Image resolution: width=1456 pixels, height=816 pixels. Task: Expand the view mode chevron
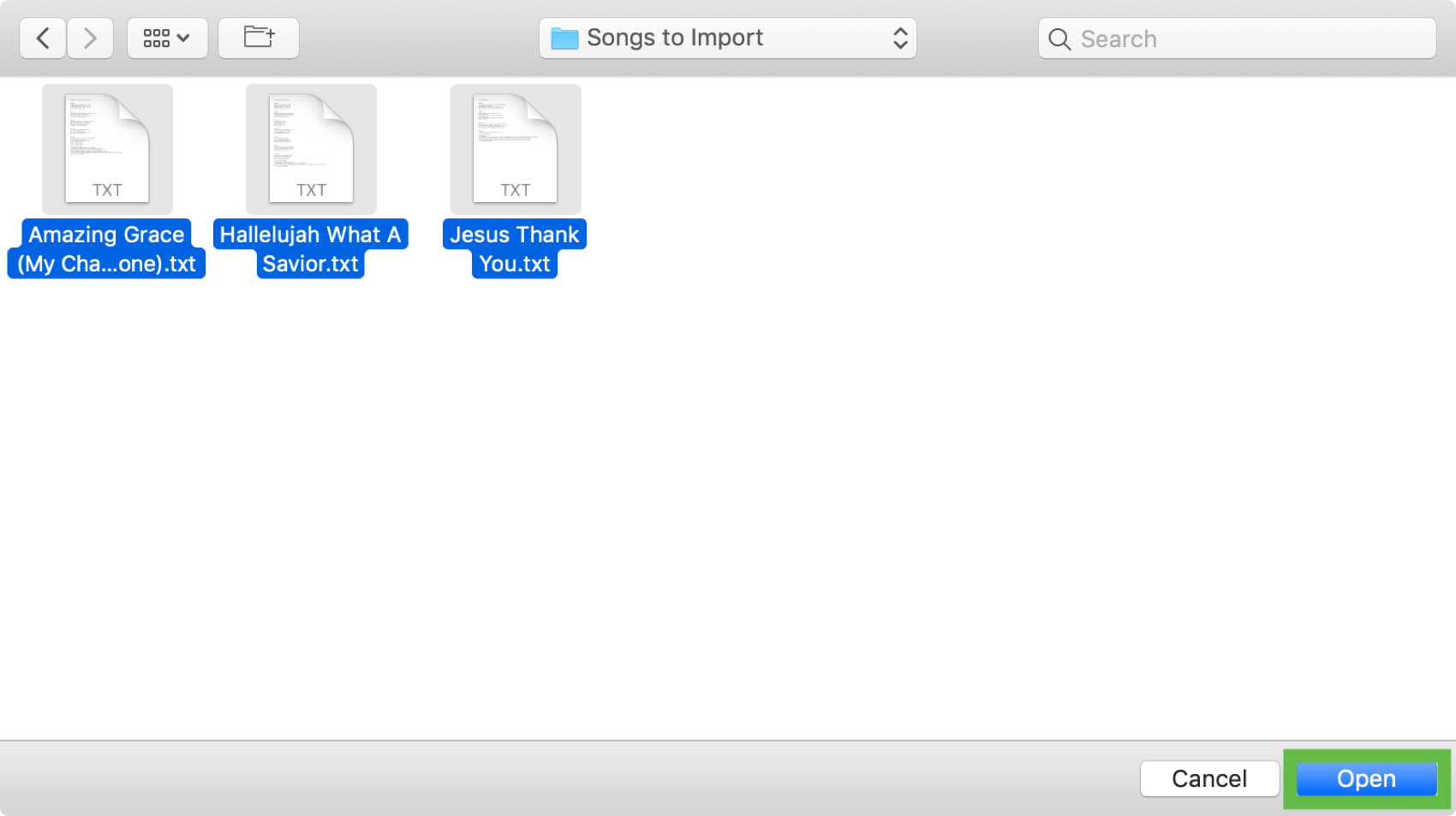point(183,39)
